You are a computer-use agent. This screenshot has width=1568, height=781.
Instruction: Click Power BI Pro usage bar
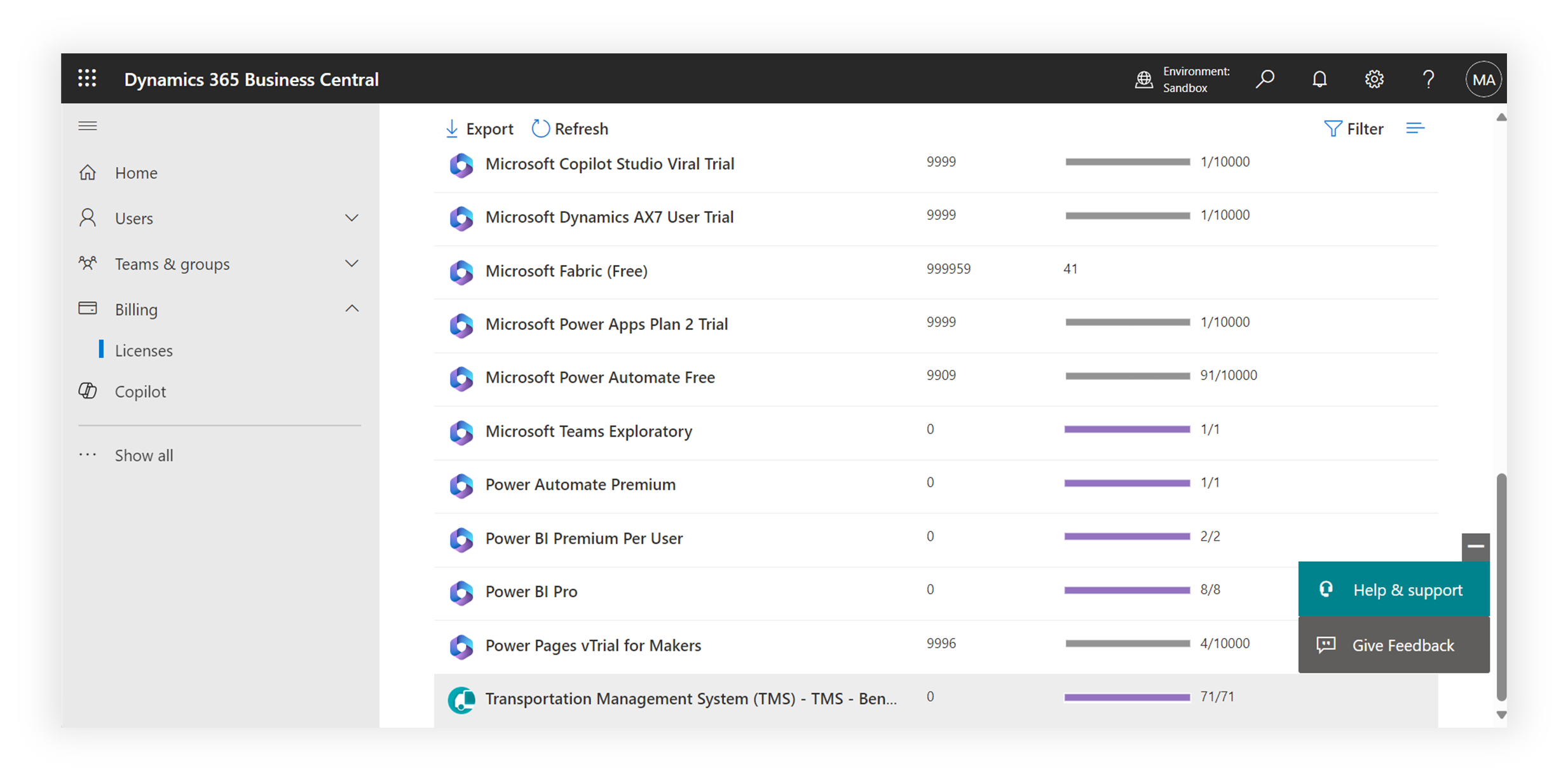click(x=1127, y=590)
